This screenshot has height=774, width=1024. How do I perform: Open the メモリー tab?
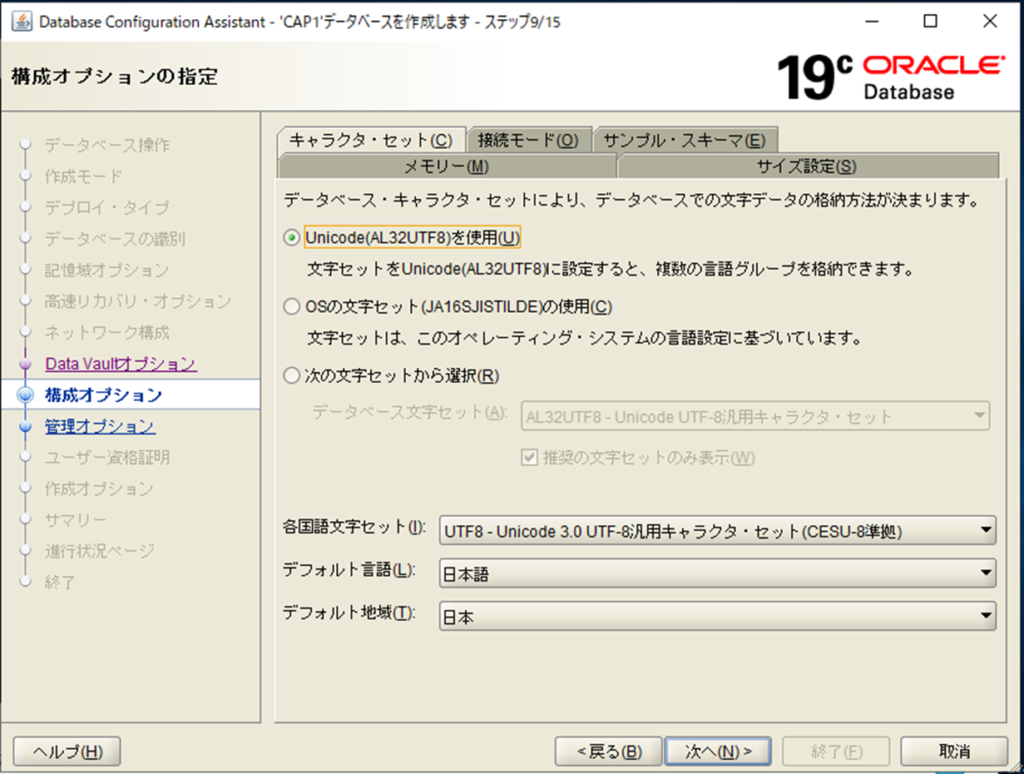coord(446,166)
